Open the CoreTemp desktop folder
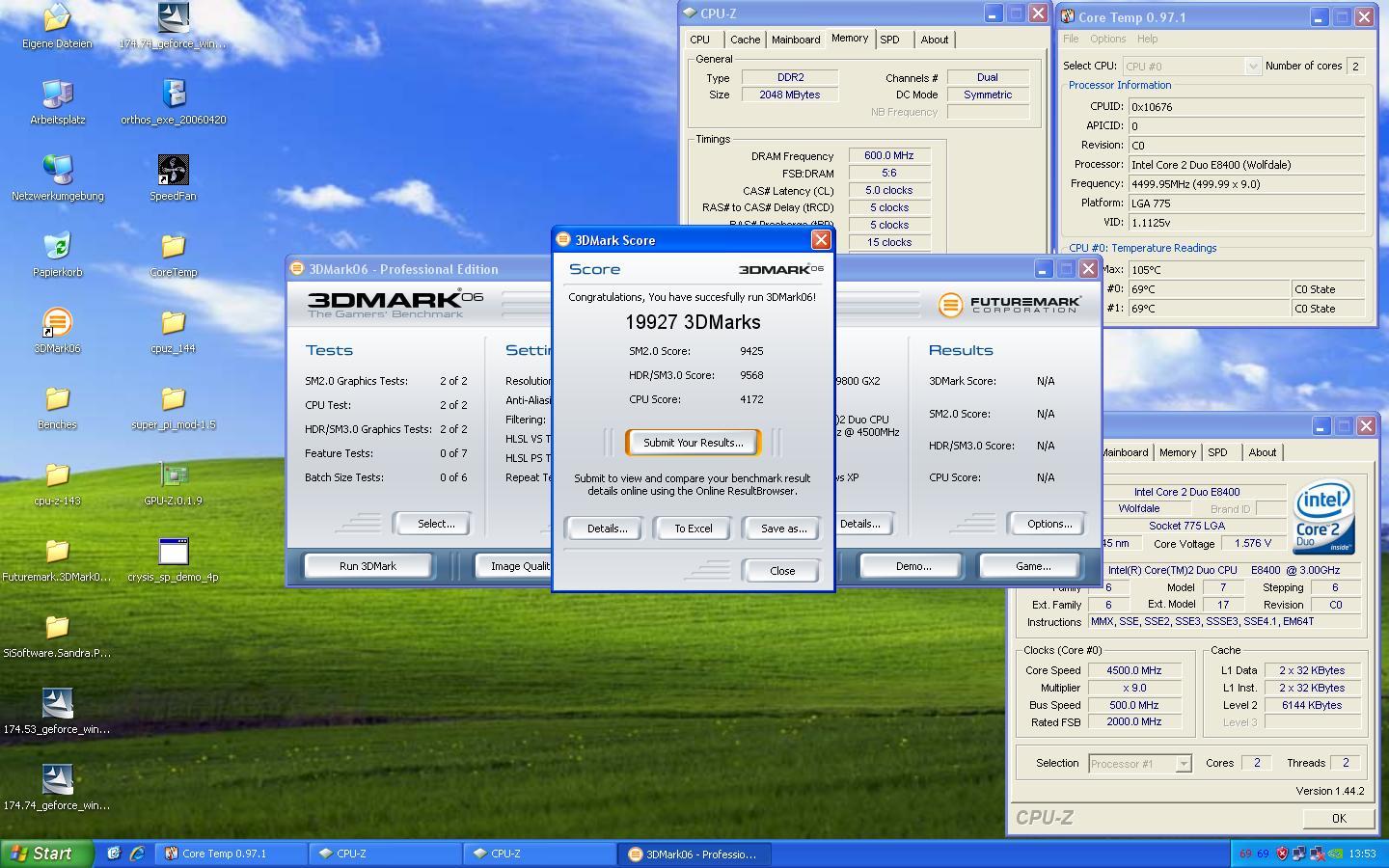This screenshot has height=868, width=1389. tap(173, 254)
